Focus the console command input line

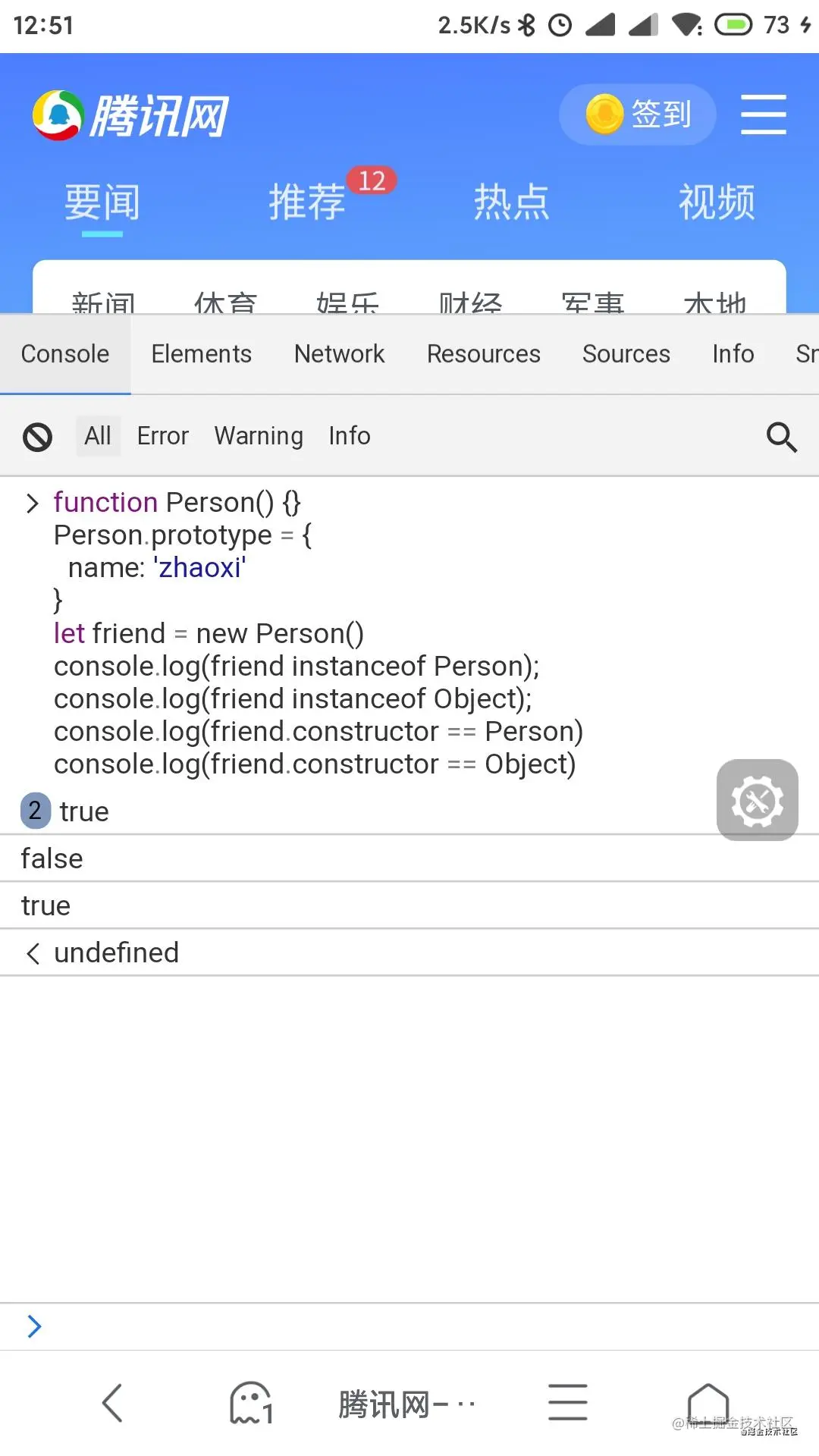pyautogui.click(x=409, y=1326)
